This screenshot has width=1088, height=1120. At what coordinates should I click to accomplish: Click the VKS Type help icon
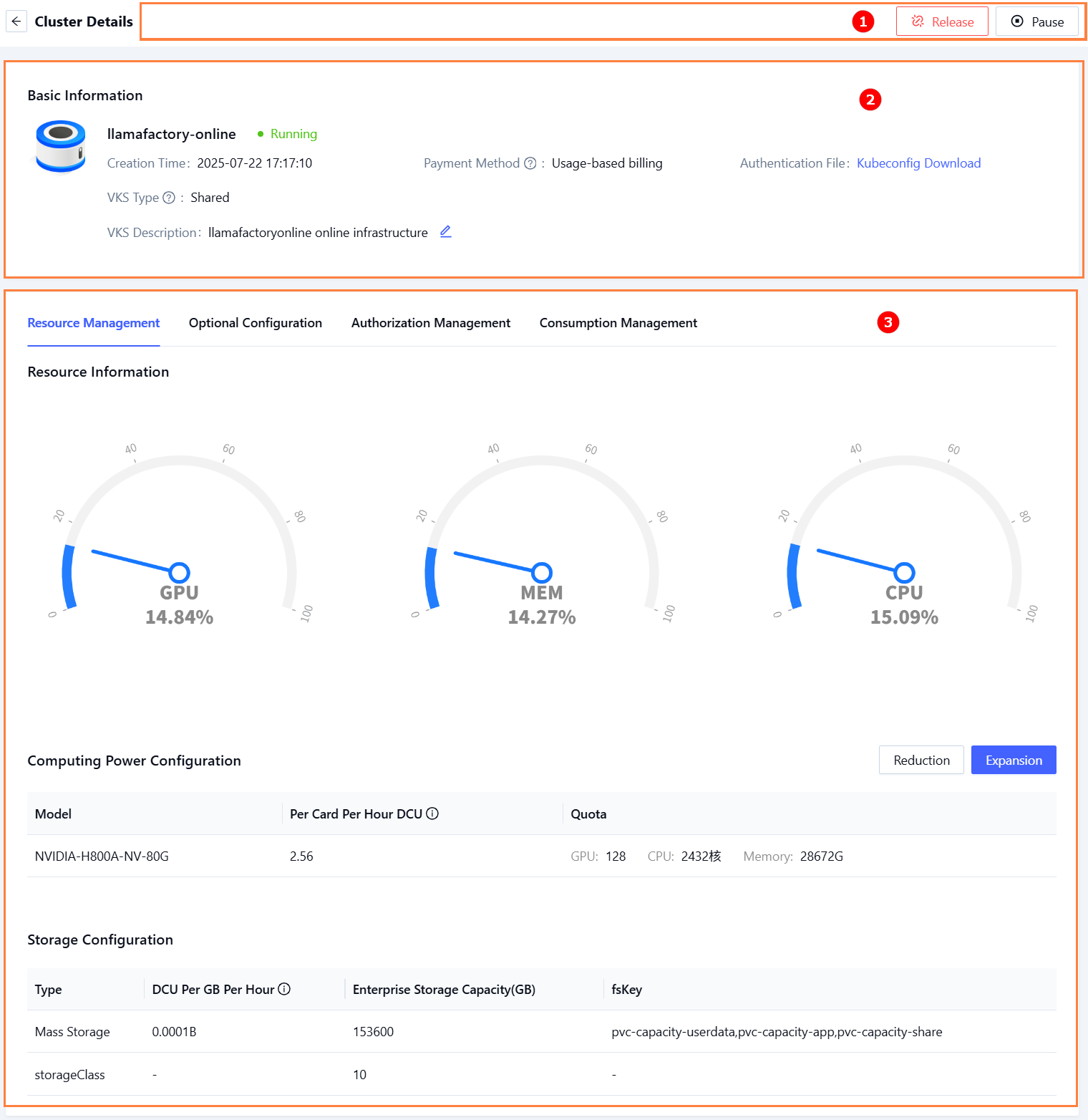169,198
